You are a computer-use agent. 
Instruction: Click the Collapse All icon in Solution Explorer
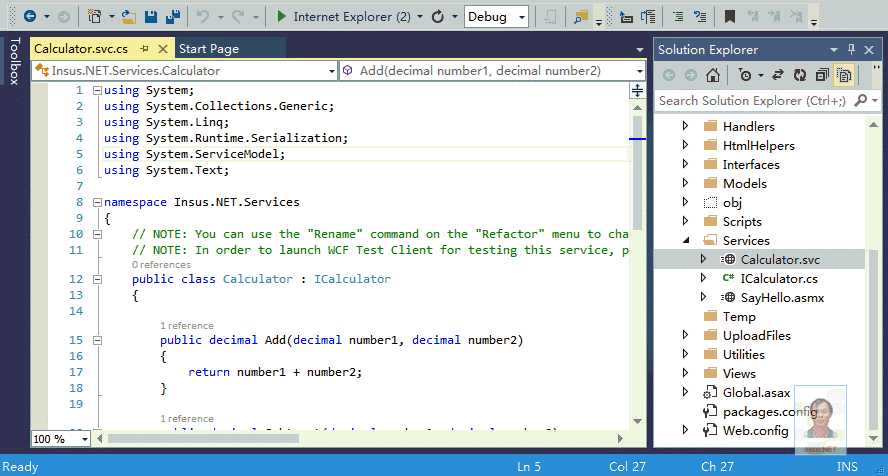click(x=822, y=75)
